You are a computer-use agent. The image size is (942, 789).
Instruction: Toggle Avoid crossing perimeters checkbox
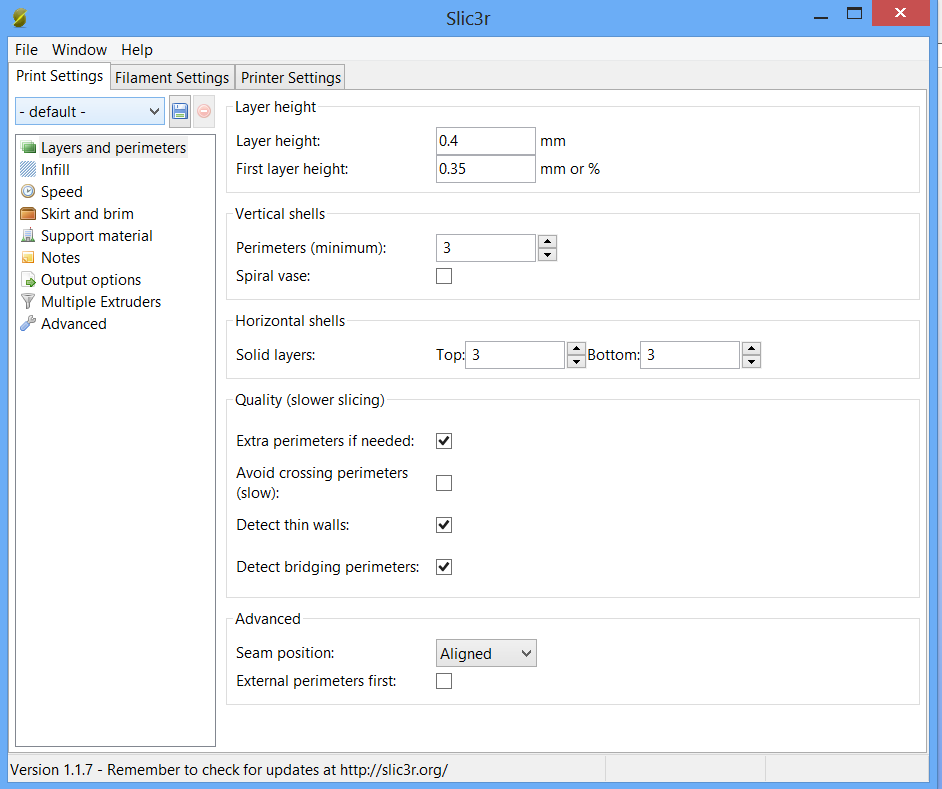point(444,483)
